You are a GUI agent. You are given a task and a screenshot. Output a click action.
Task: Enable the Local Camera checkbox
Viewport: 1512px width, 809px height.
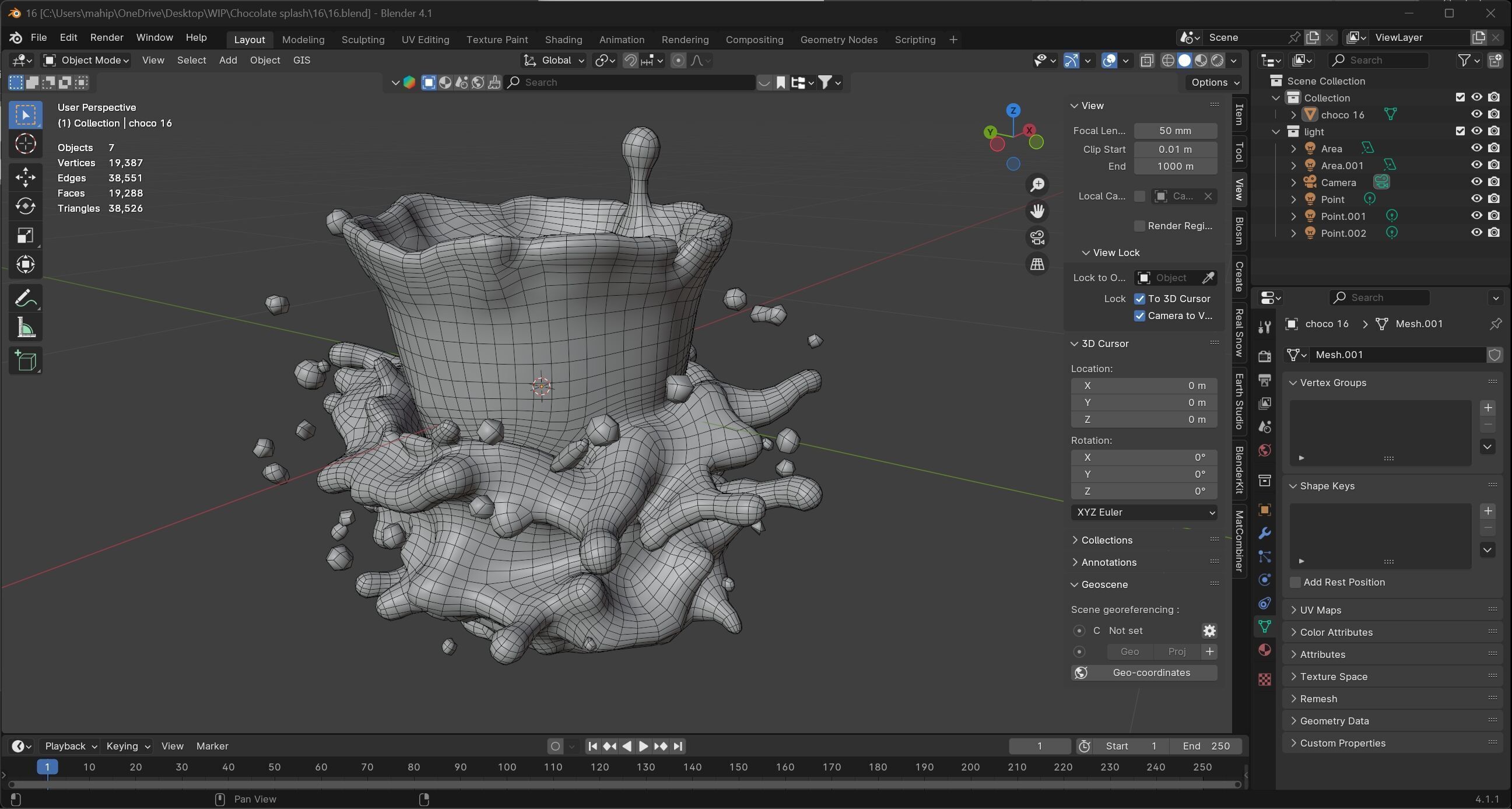pyautogui.click(x=1139, y=196)
